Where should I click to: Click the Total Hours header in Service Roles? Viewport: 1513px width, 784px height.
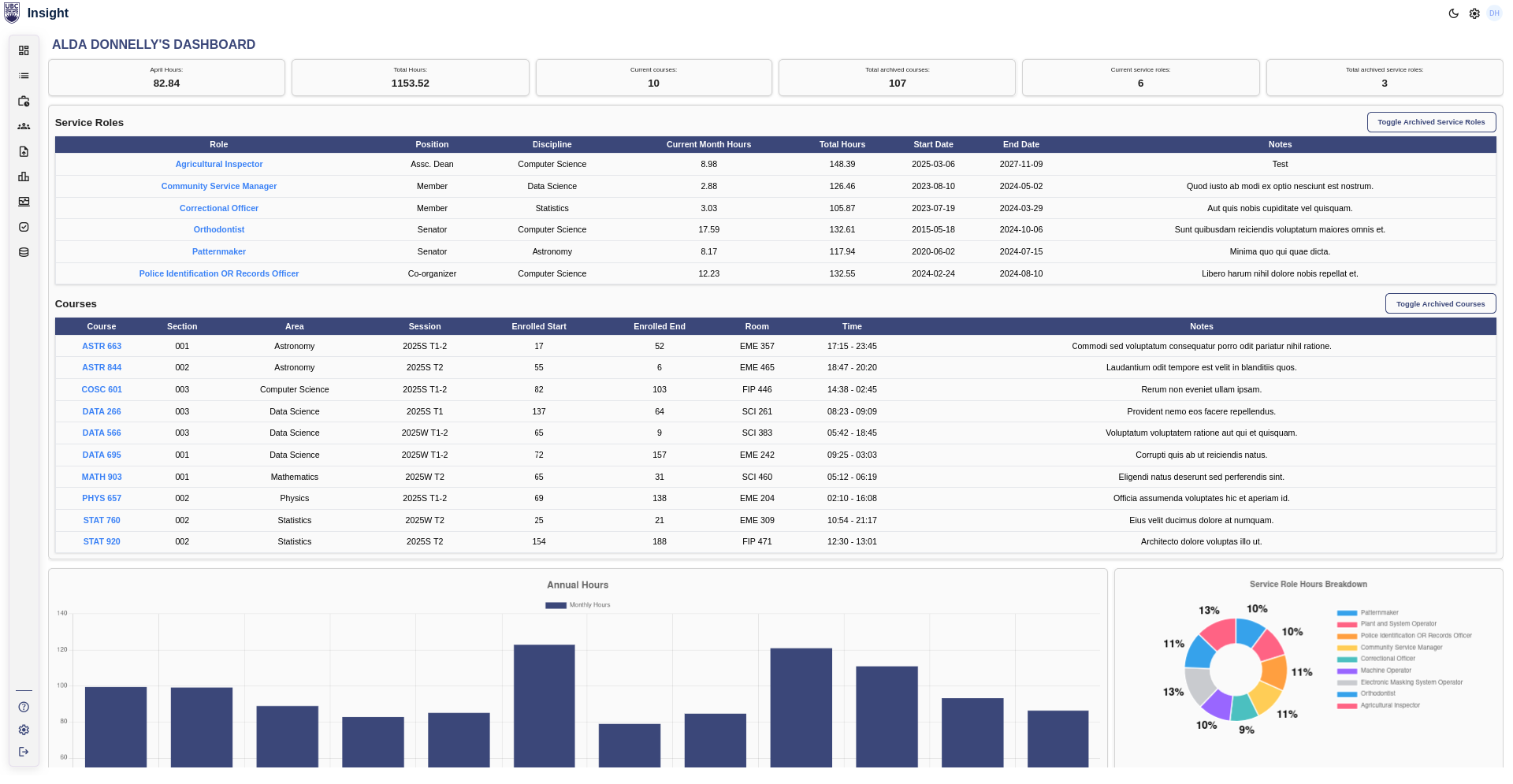tap(842, 145)
